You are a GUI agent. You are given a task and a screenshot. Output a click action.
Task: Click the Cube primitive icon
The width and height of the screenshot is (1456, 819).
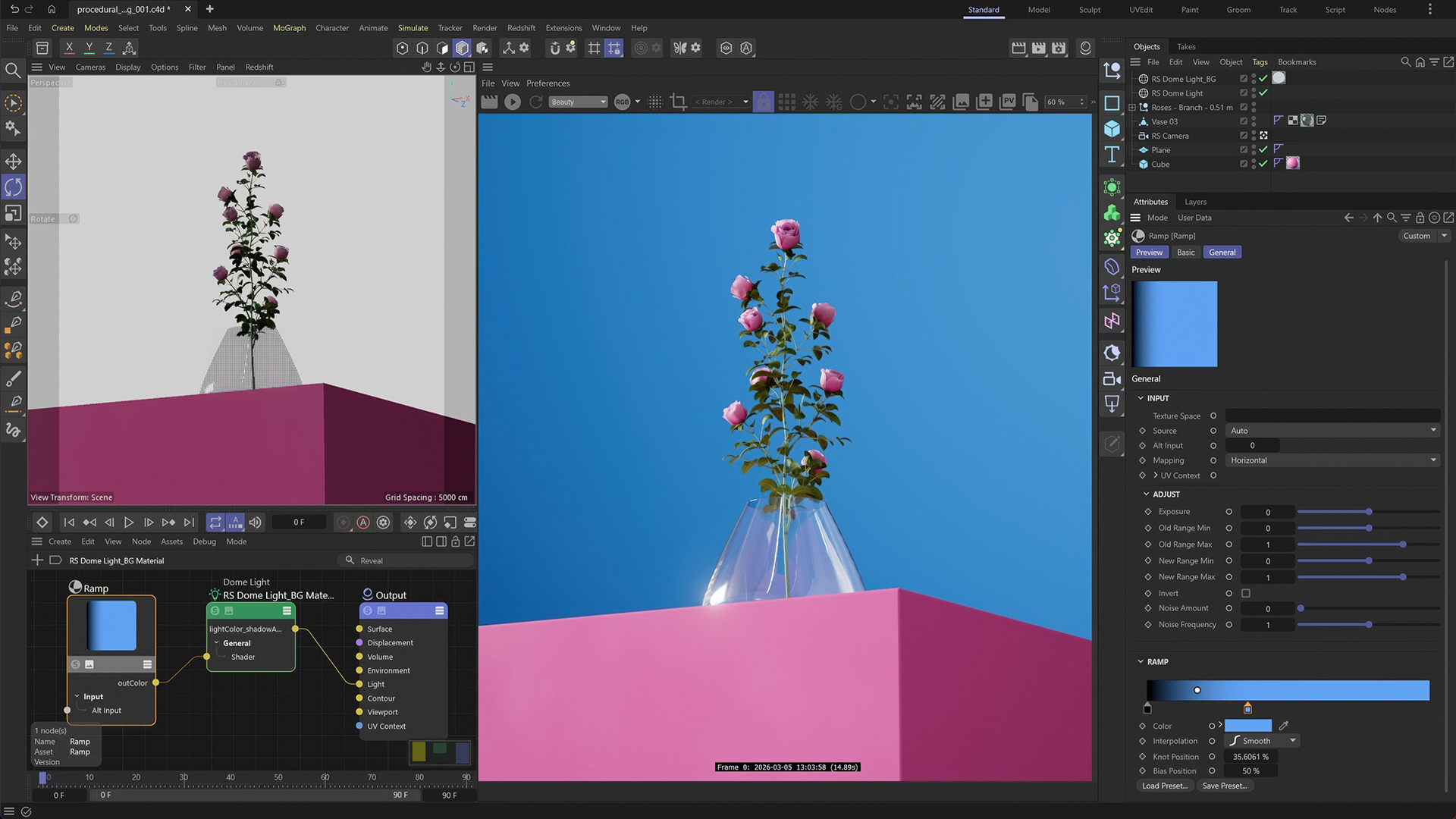tap(1112, 129)
